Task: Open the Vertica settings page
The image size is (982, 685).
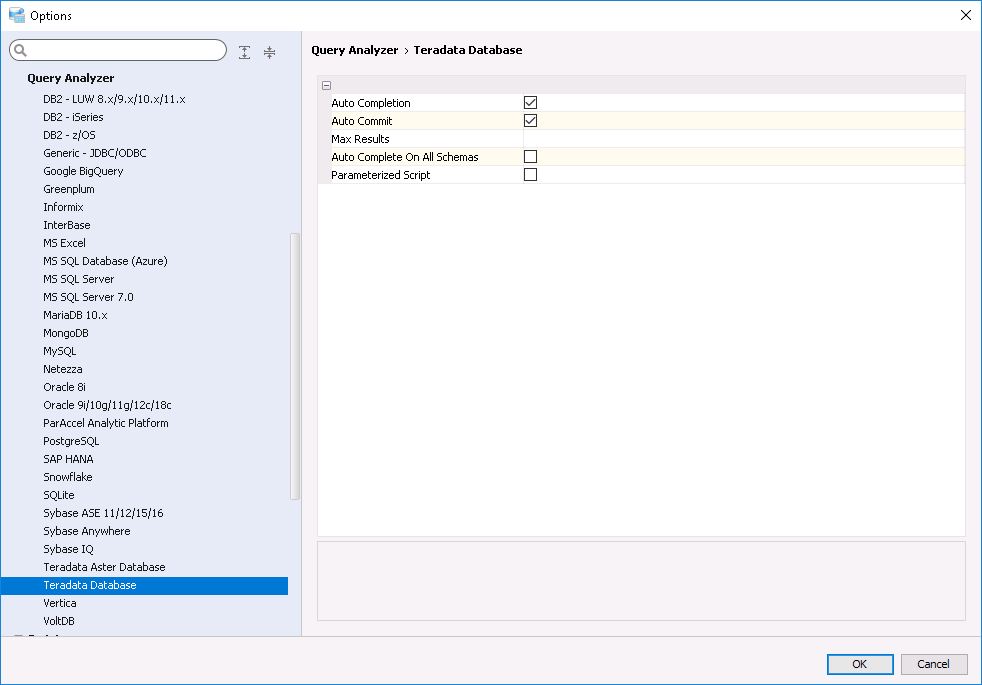Action: tap(60, 603)
